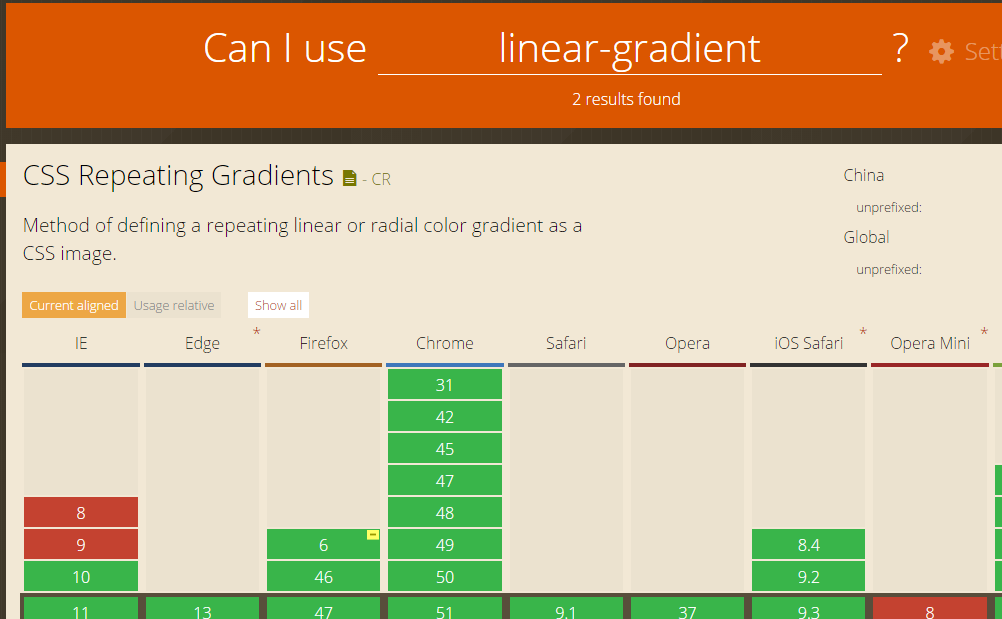The width and height of the screenshot is (1002, 619).
Task: Select Chrome version 51 cell
Action: [445, 609]
